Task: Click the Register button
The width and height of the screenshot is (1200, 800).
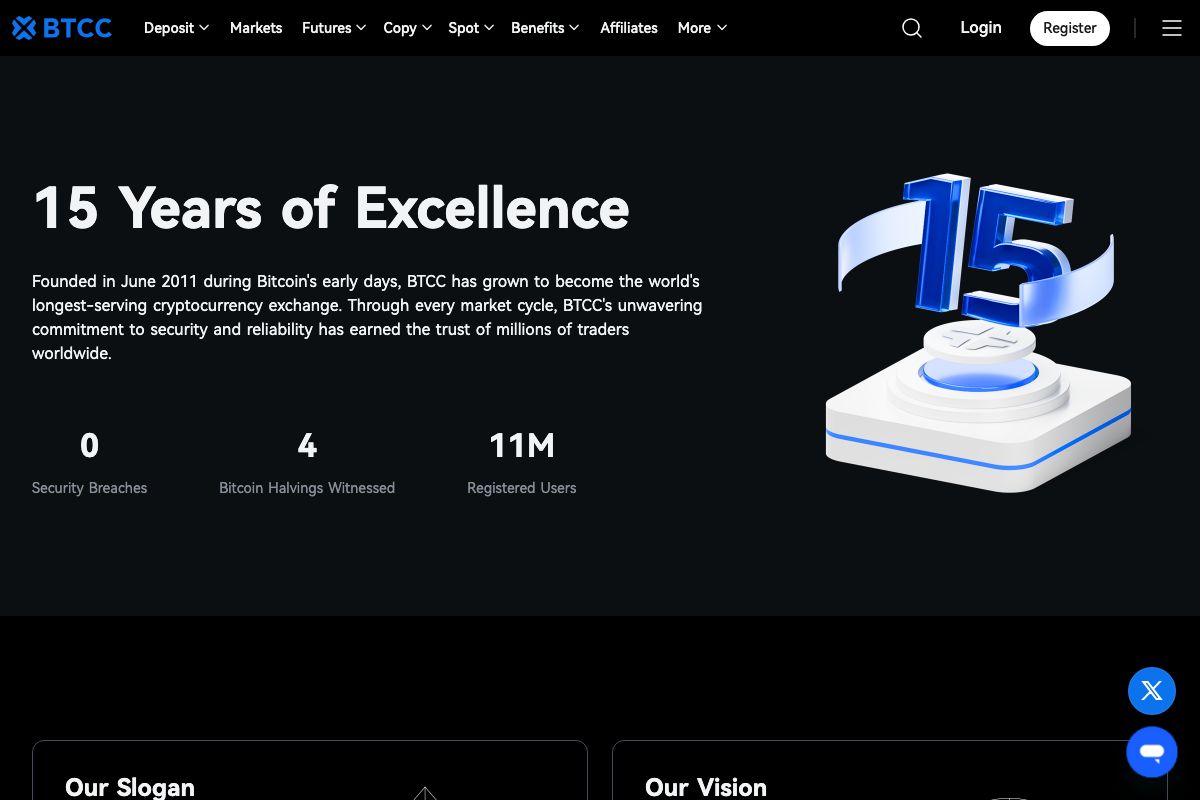Action: [x=1070, y=28]
